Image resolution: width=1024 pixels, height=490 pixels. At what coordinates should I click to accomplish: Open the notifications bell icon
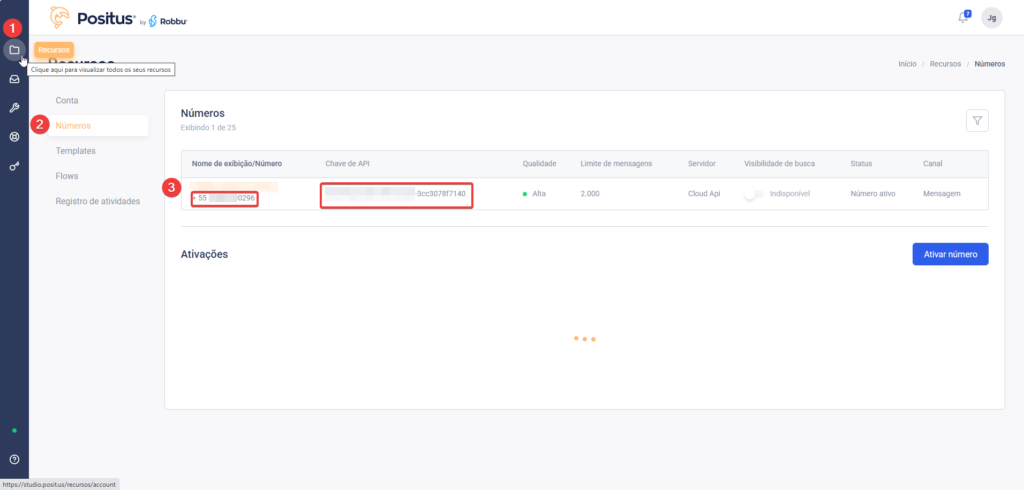963,17
